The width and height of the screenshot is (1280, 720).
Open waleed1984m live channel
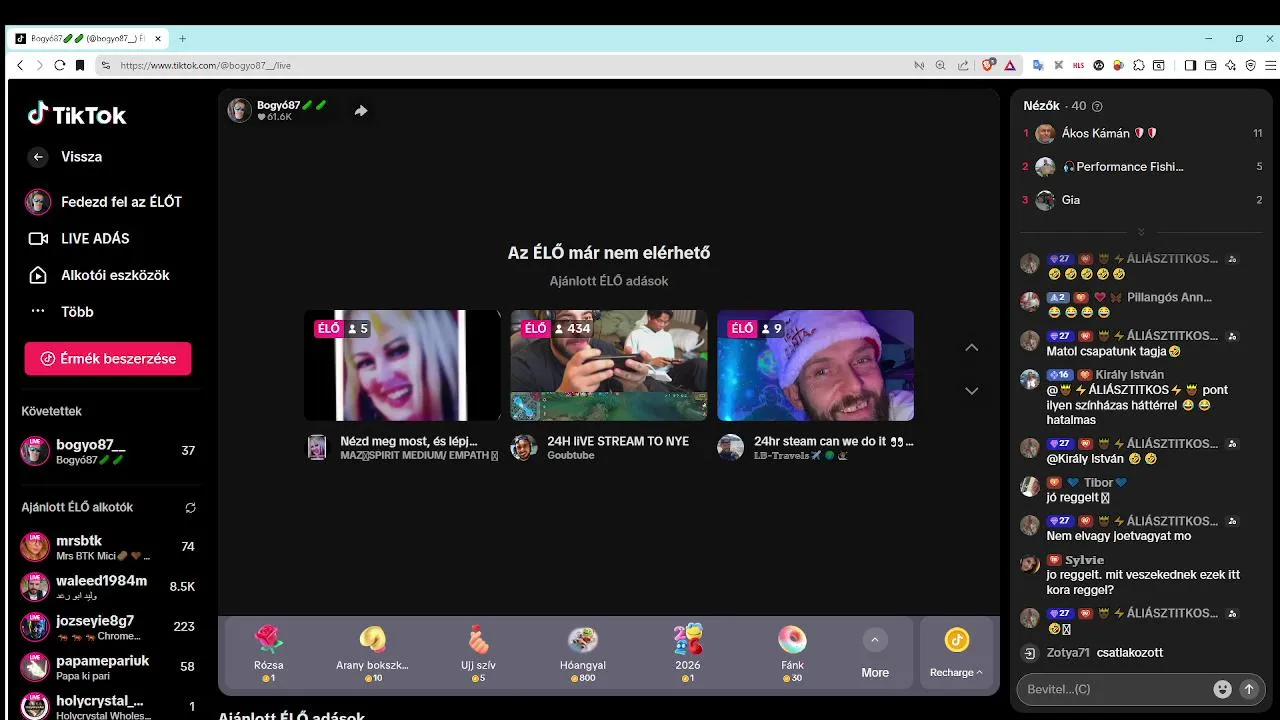click(x=108, y=587)
